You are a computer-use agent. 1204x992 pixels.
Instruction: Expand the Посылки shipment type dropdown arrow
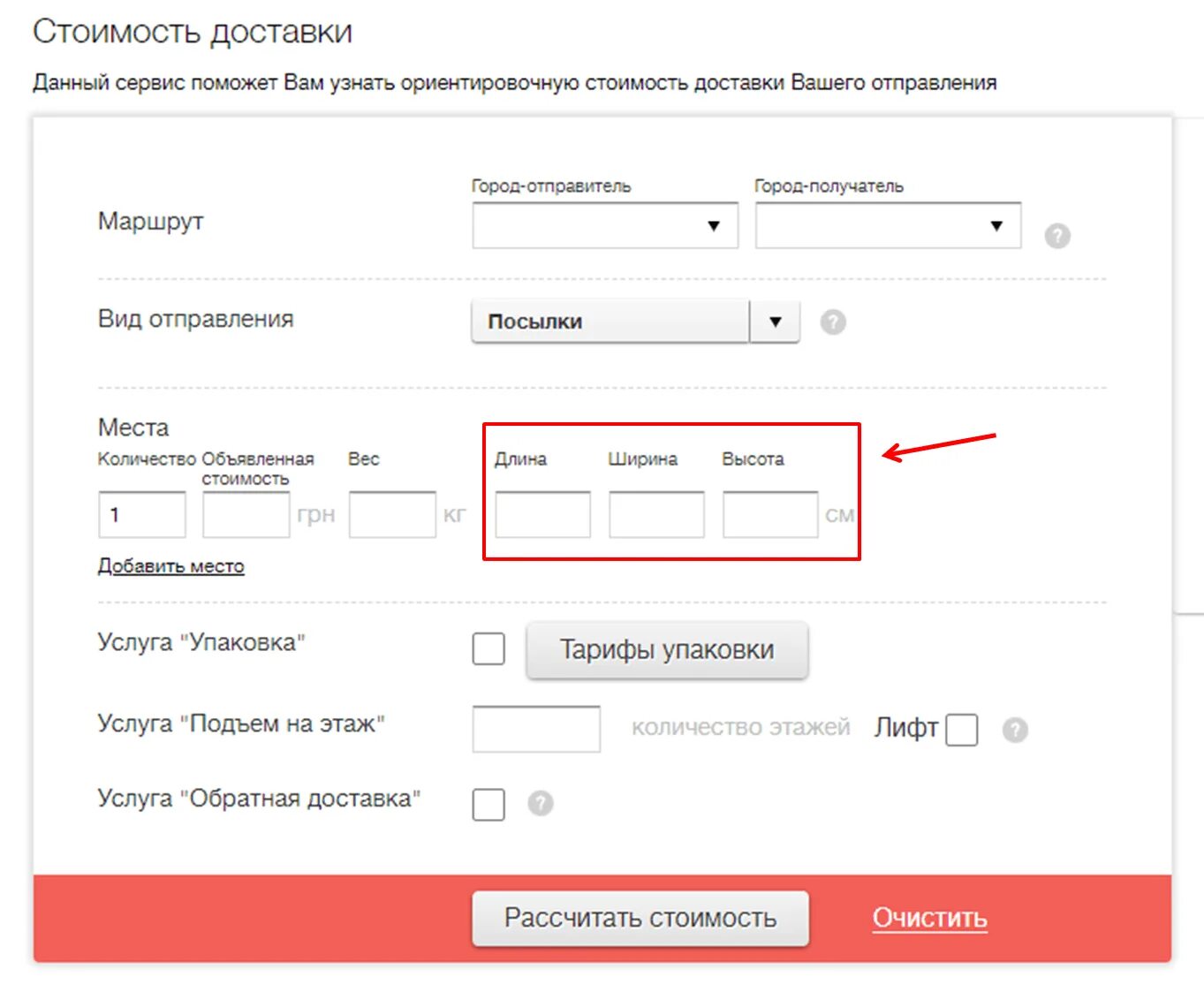[x=775, y=322]
